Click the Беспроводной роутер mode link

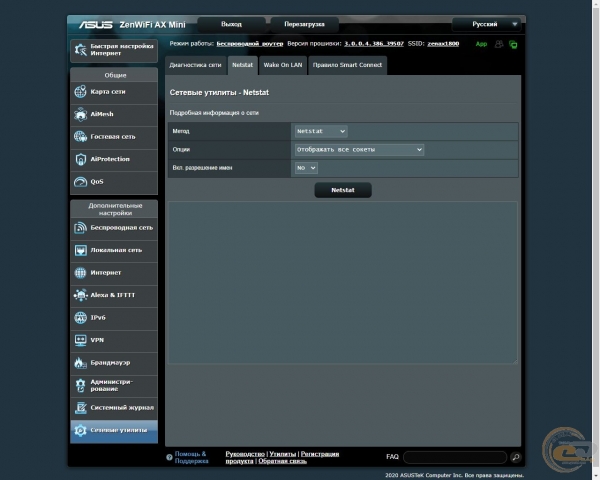(250, 44)
